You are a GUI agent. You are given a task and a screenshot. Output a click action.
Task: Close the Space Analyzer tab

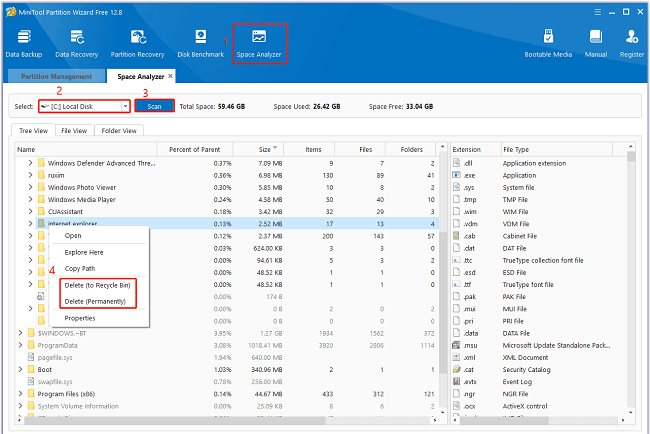coord(170,76)
